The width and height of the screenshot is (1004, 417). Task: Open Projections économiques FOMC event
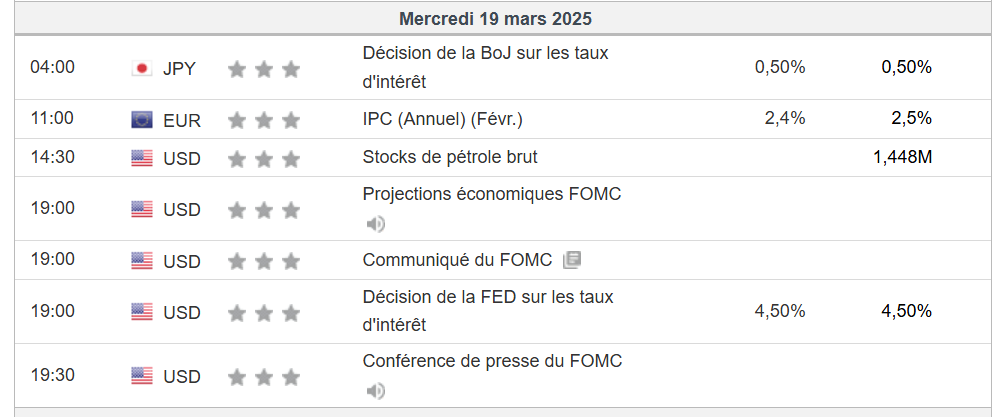(492, 194)
